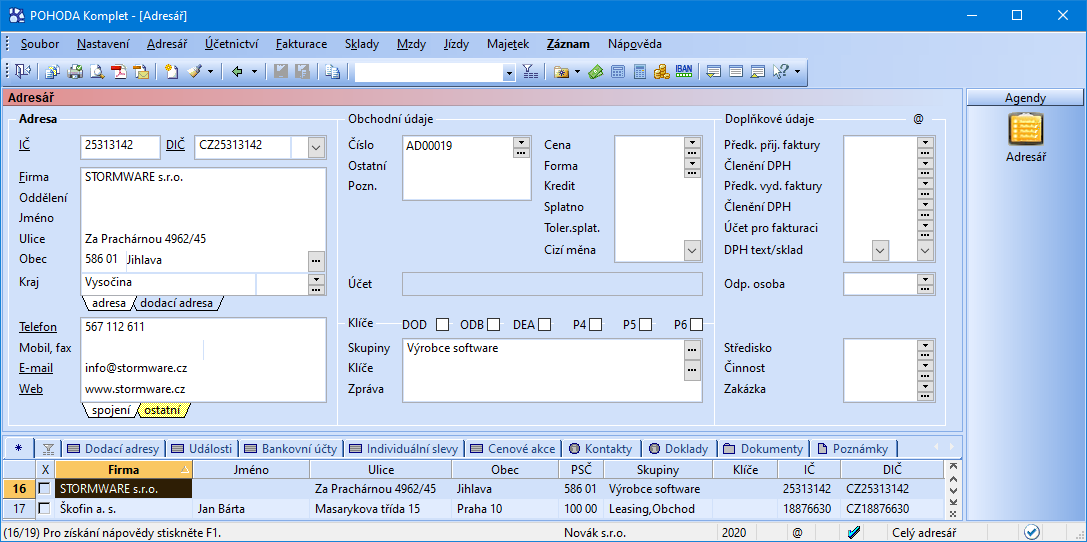Viewport: 1087px width, 542px height.
Task: Click the help cursor question mark icon
Action: pos(781,71)
